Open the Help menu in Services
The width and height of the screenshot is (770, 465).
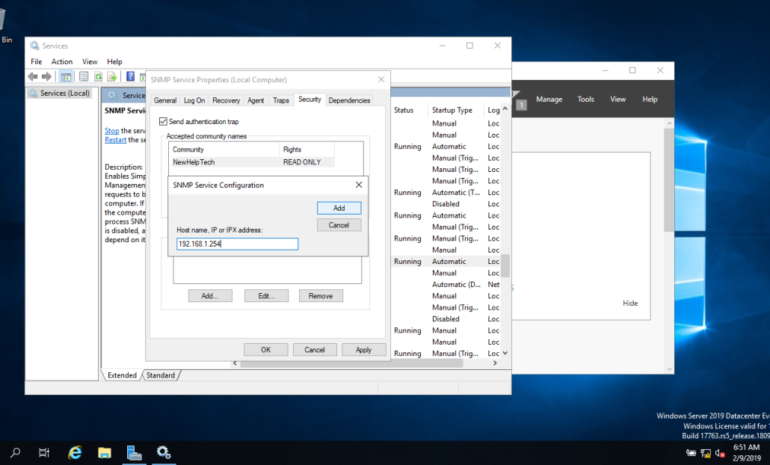tap(114, 61)
